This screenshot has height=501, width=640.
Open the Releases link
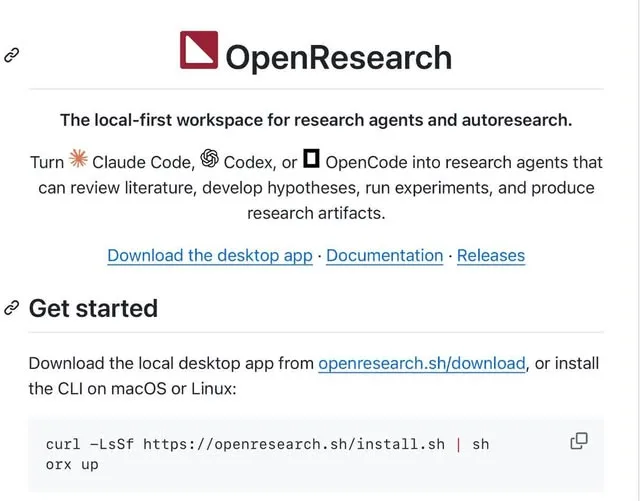491,256
